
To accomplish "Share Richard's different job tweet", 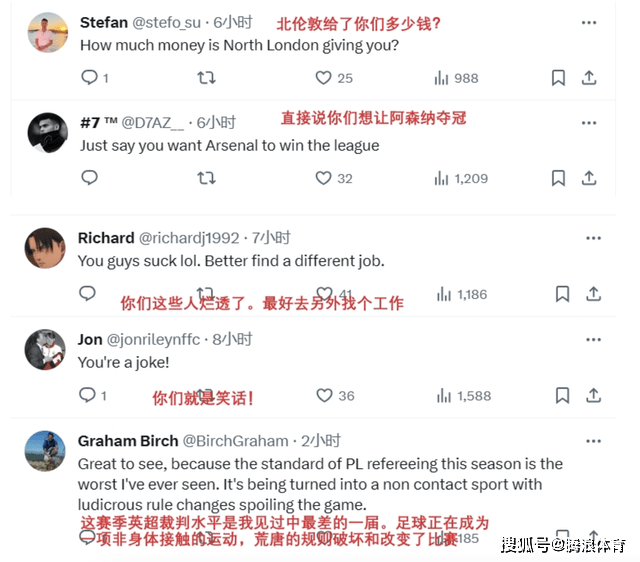I will point(593,294).
